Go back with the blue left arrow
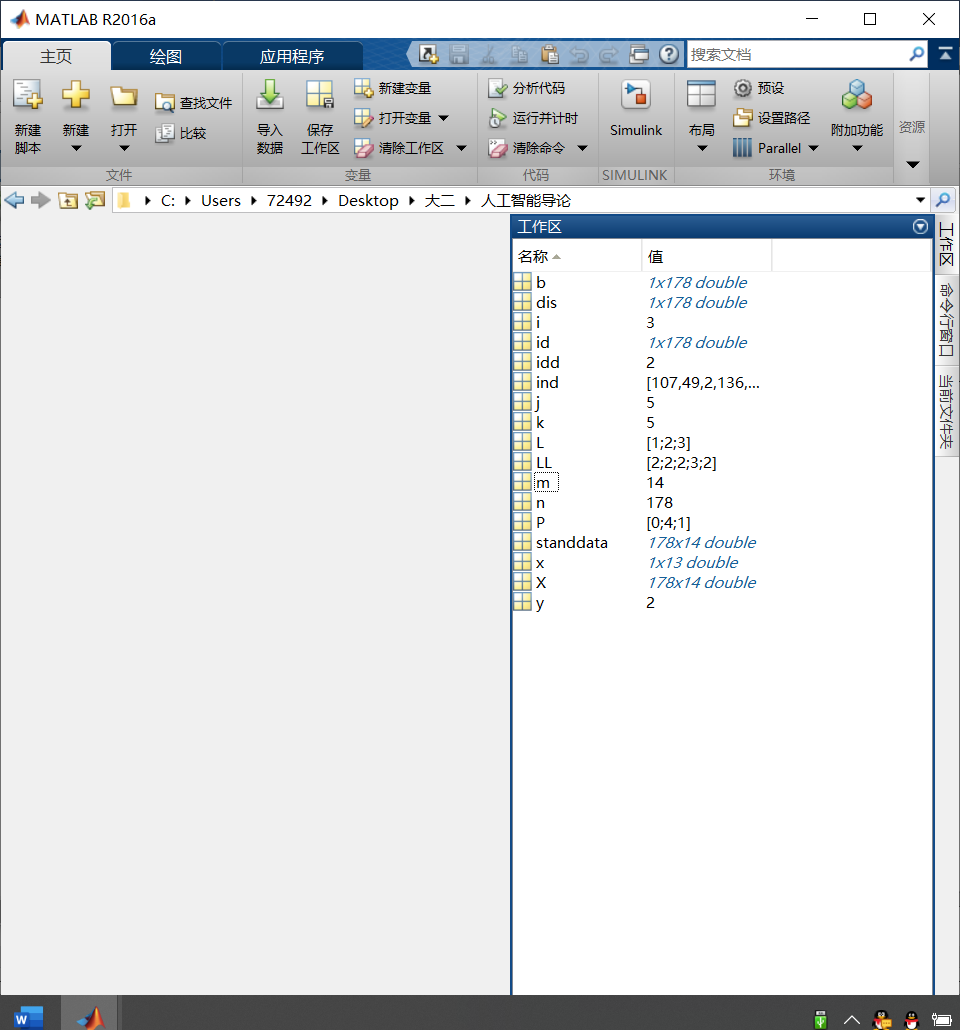 (14, 200)
